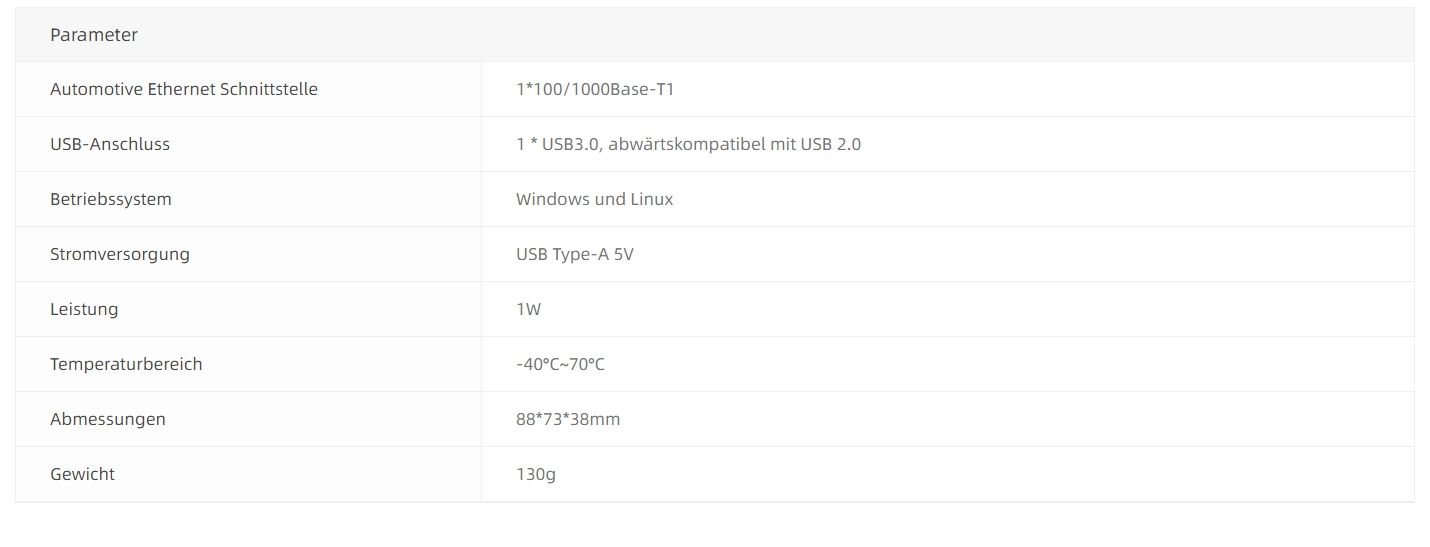Select the USB-Anschluss row label
The width and height of the screenshot is (1430, 547).
(x=110, y=144)
